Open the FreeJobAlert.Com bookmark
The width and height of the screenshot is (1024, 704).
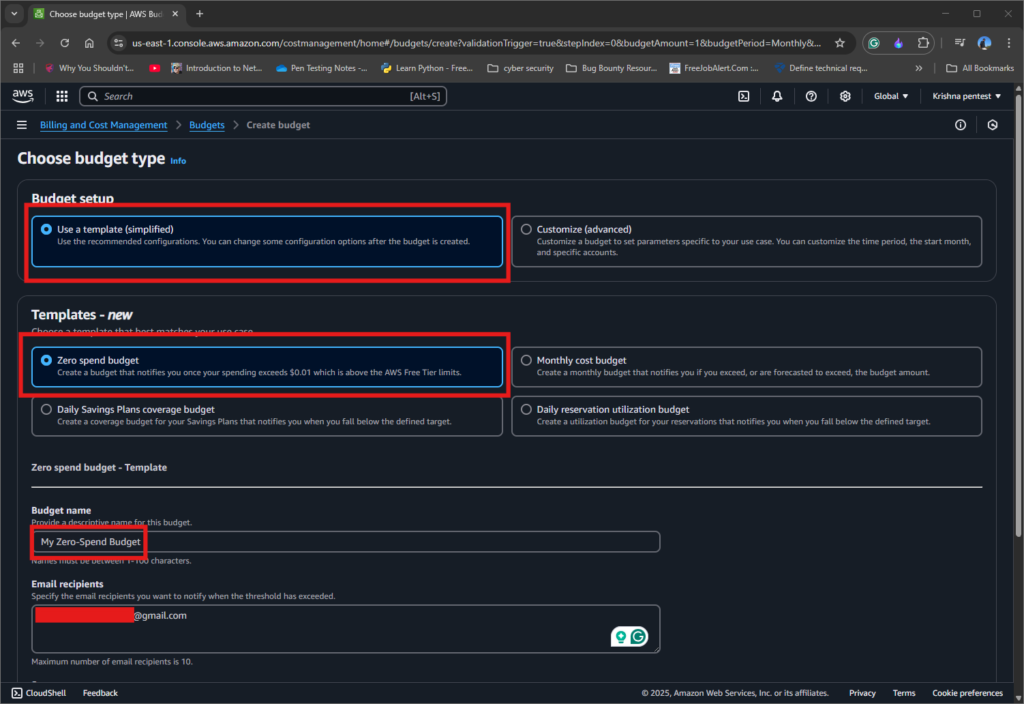[714, 68]
